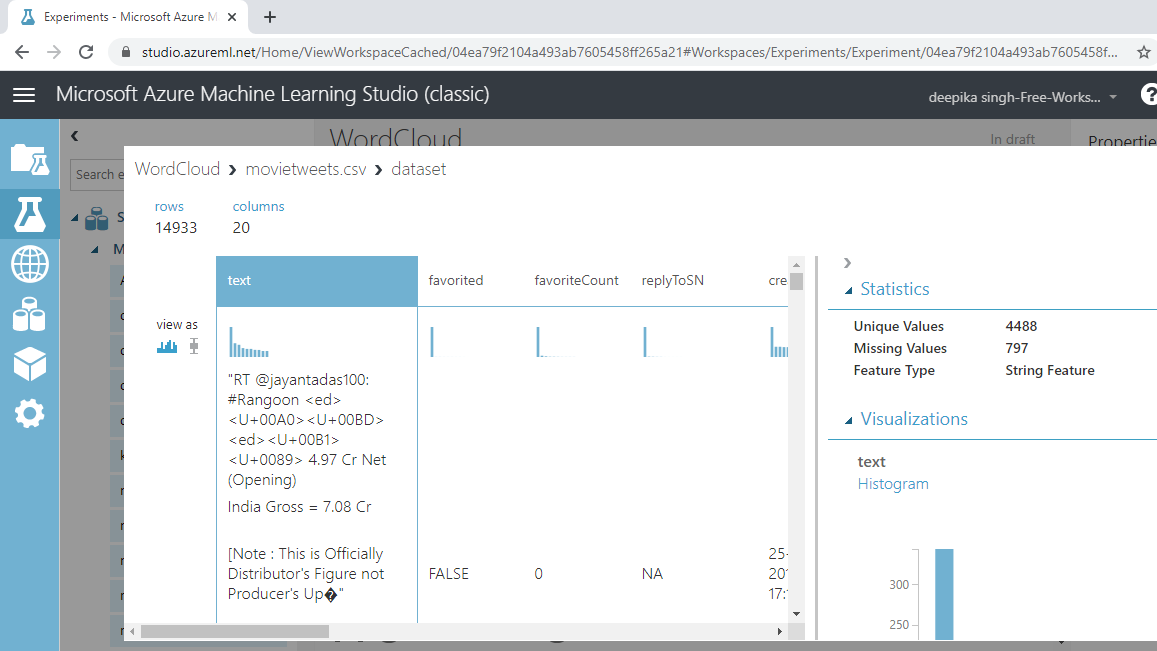Click the browser address bar URL
The height and width of the screenshot is (651, 1157).
[x=629, y=52]
